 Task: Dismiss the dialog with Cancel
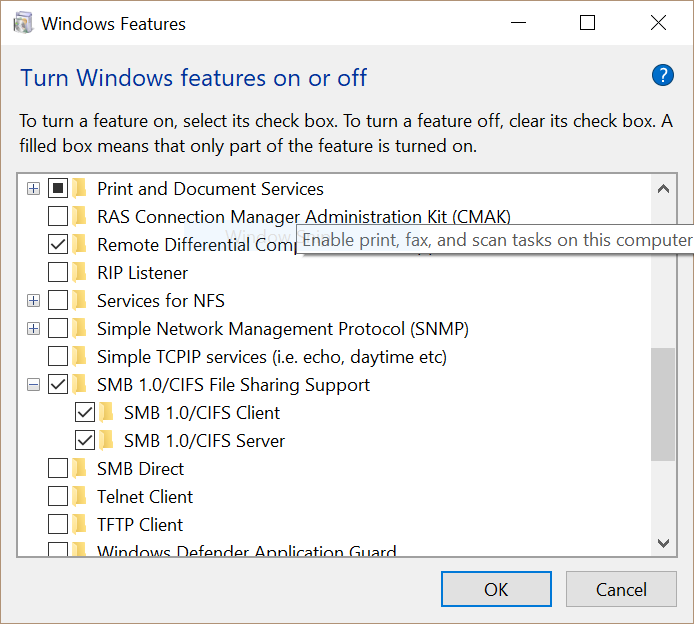pyautogui.click(x=621, y=589)
